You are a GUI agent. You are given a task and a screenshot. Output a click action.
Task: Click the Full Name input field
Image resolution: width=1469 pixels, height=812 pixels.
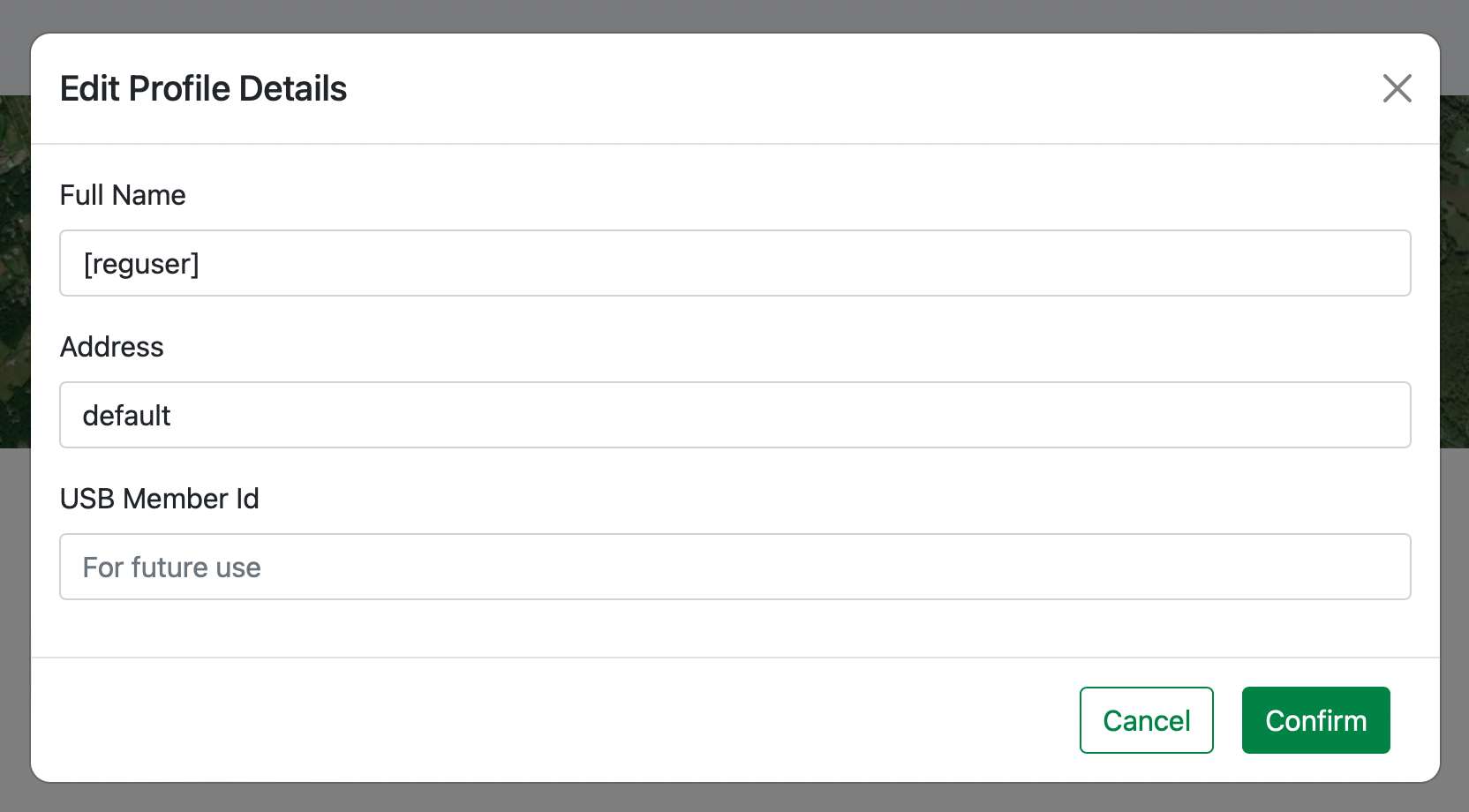pyautogui.click(x=734, y=263)
